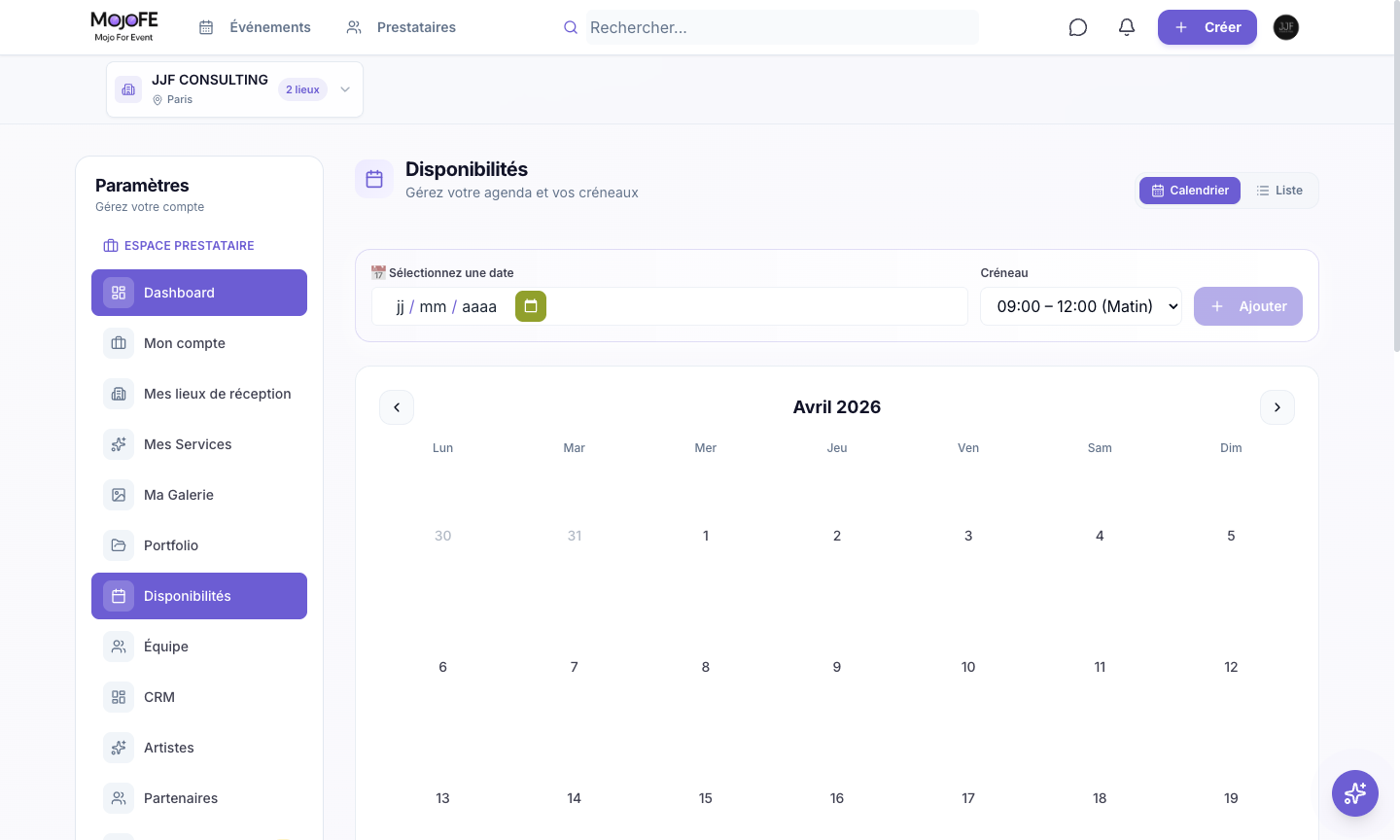The height and width of the screenshot is (840, 1400).
Task: Click the Mes lieux de réception building icon
Action: click(x=119, y=394)
